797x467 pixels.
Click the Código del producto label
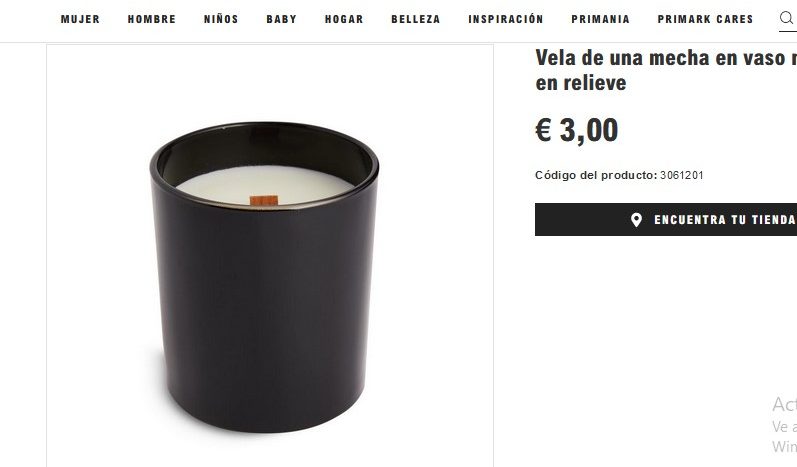pyautogui.click(x=596, y=175)
